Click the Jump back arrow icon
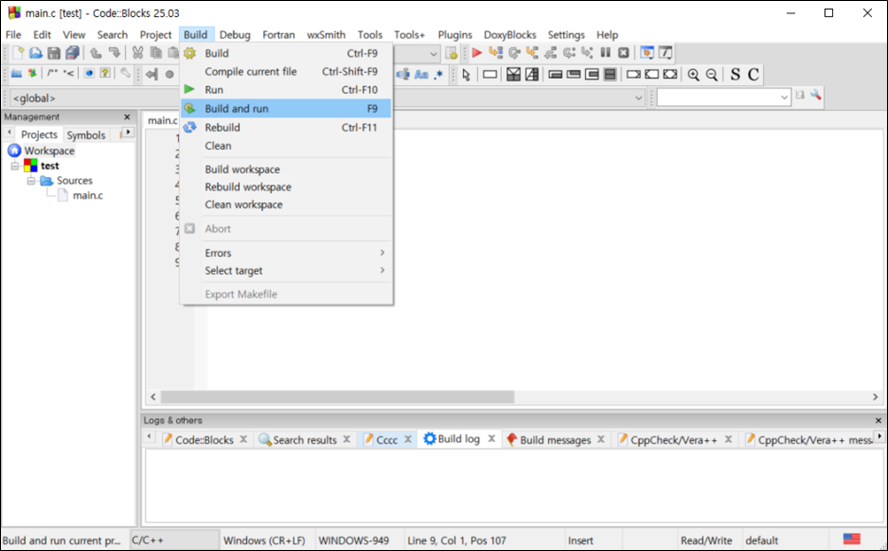 coord(152,74)
